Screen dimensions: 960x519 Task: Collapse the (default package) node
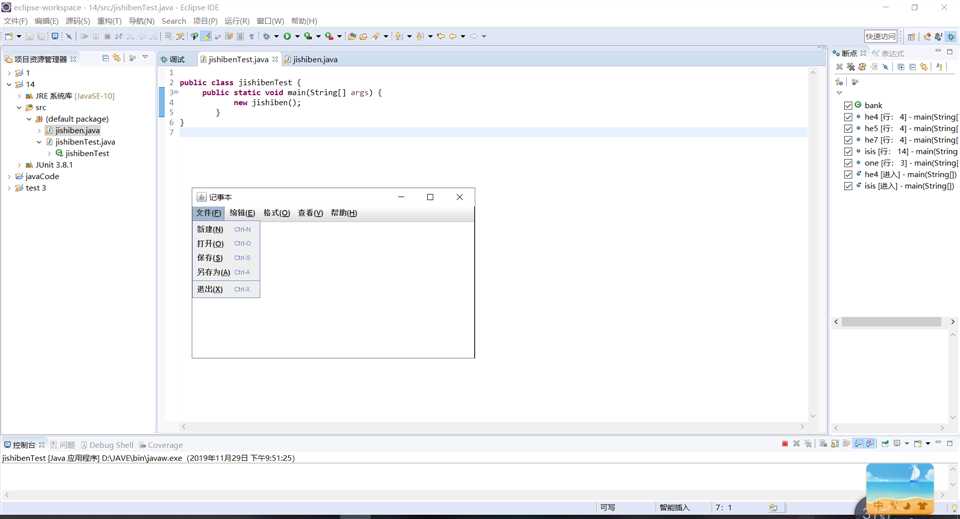coord(29,119)
